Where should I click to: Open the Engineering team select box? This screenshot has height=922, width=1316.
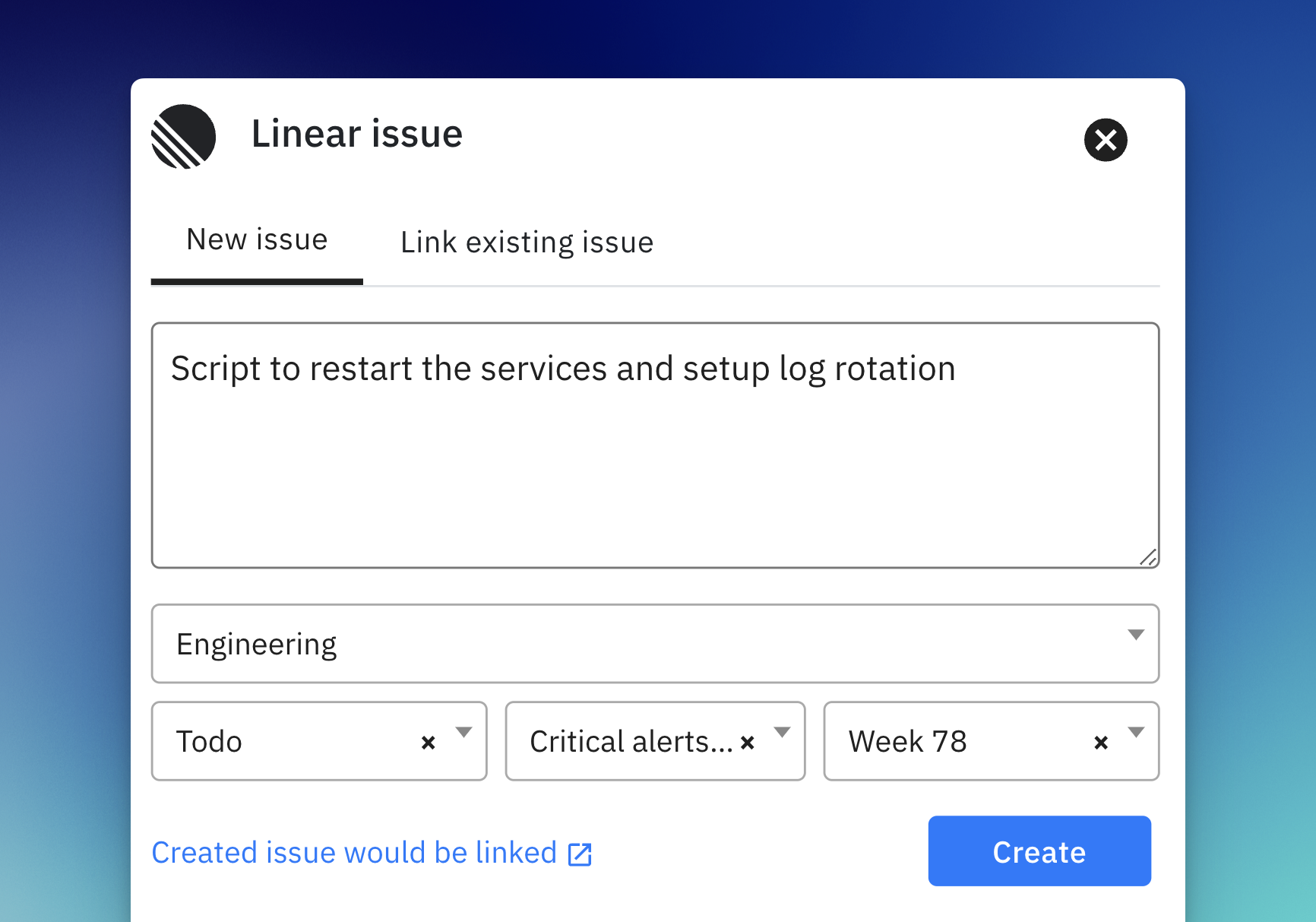coord(638,644)
